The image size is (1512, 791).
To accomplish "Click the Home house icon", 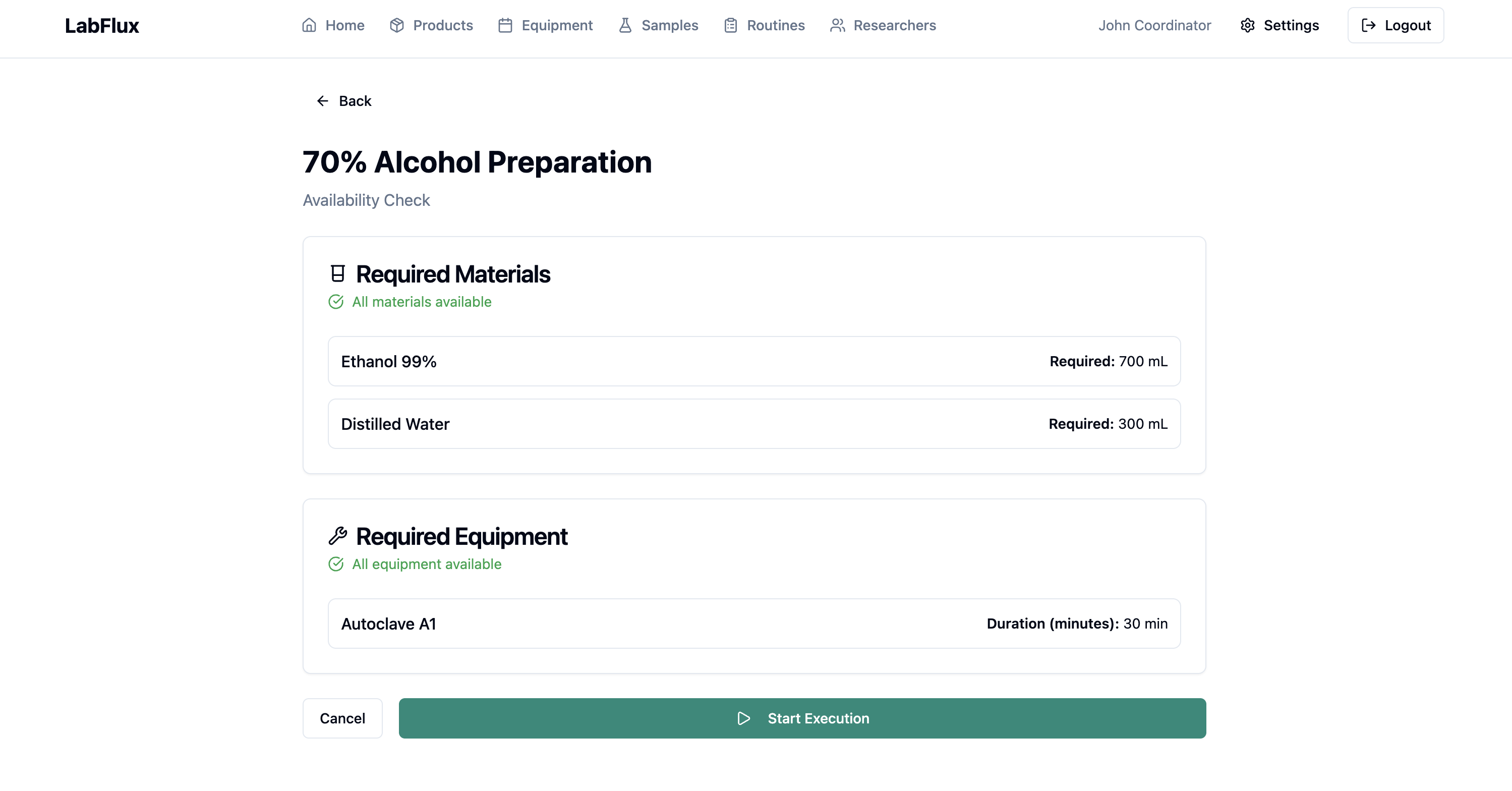I will tap(309, 25).
